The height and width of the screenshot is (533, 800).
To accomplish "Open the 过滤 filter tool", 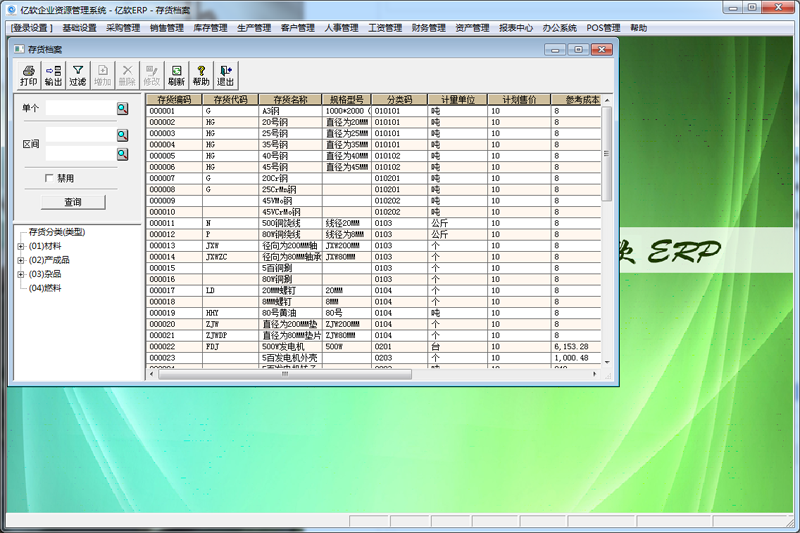I will click(x=77, y=75).
